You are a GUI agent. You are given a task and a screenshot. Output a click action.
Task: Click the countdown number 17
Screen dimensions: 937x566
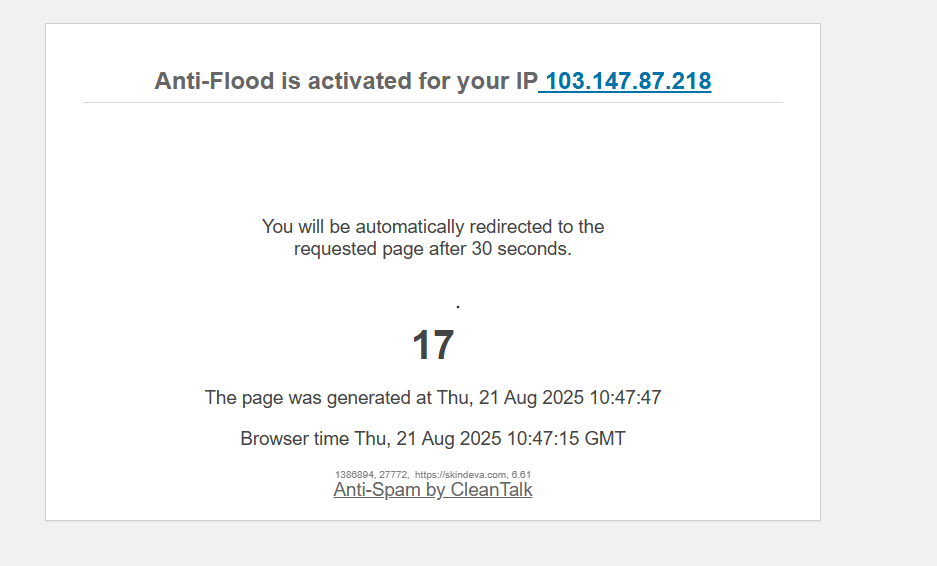tap(433, 345)
